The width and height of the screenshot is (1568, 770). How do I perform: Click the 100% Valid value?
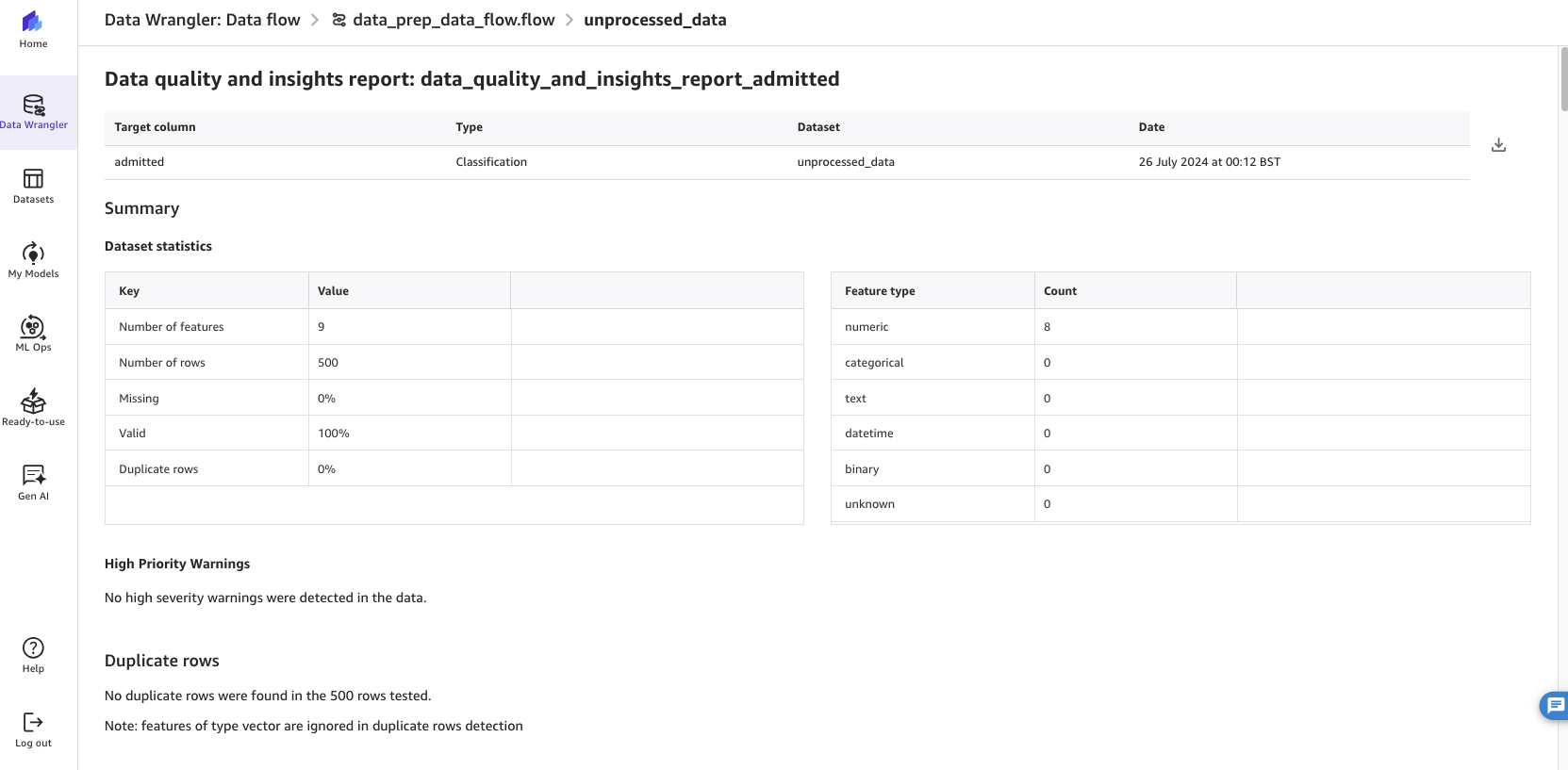point(334,434)
